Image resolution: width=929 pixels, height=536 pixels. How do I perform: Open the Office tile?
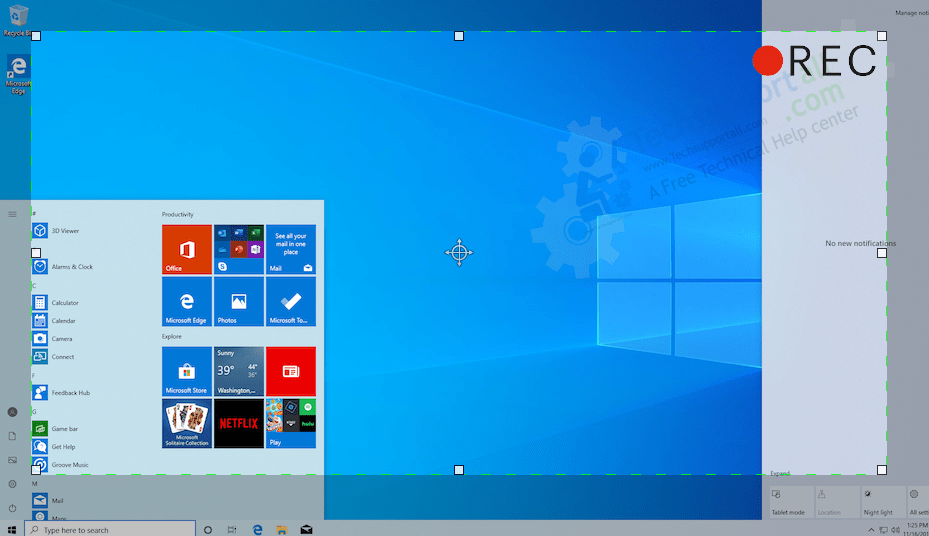(187, 249)
